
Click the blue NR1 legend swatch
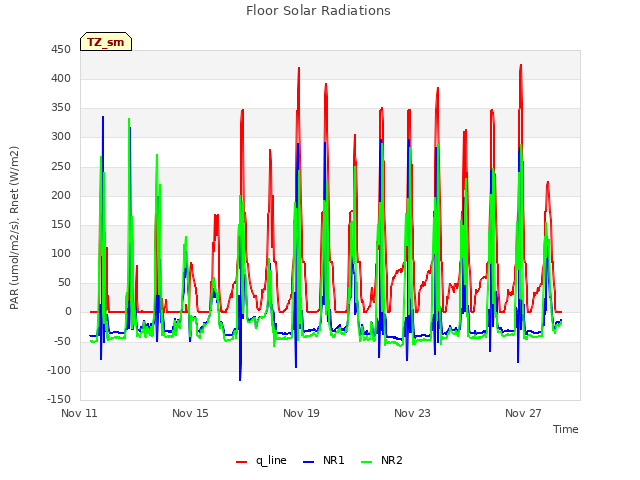coord(309,462)
